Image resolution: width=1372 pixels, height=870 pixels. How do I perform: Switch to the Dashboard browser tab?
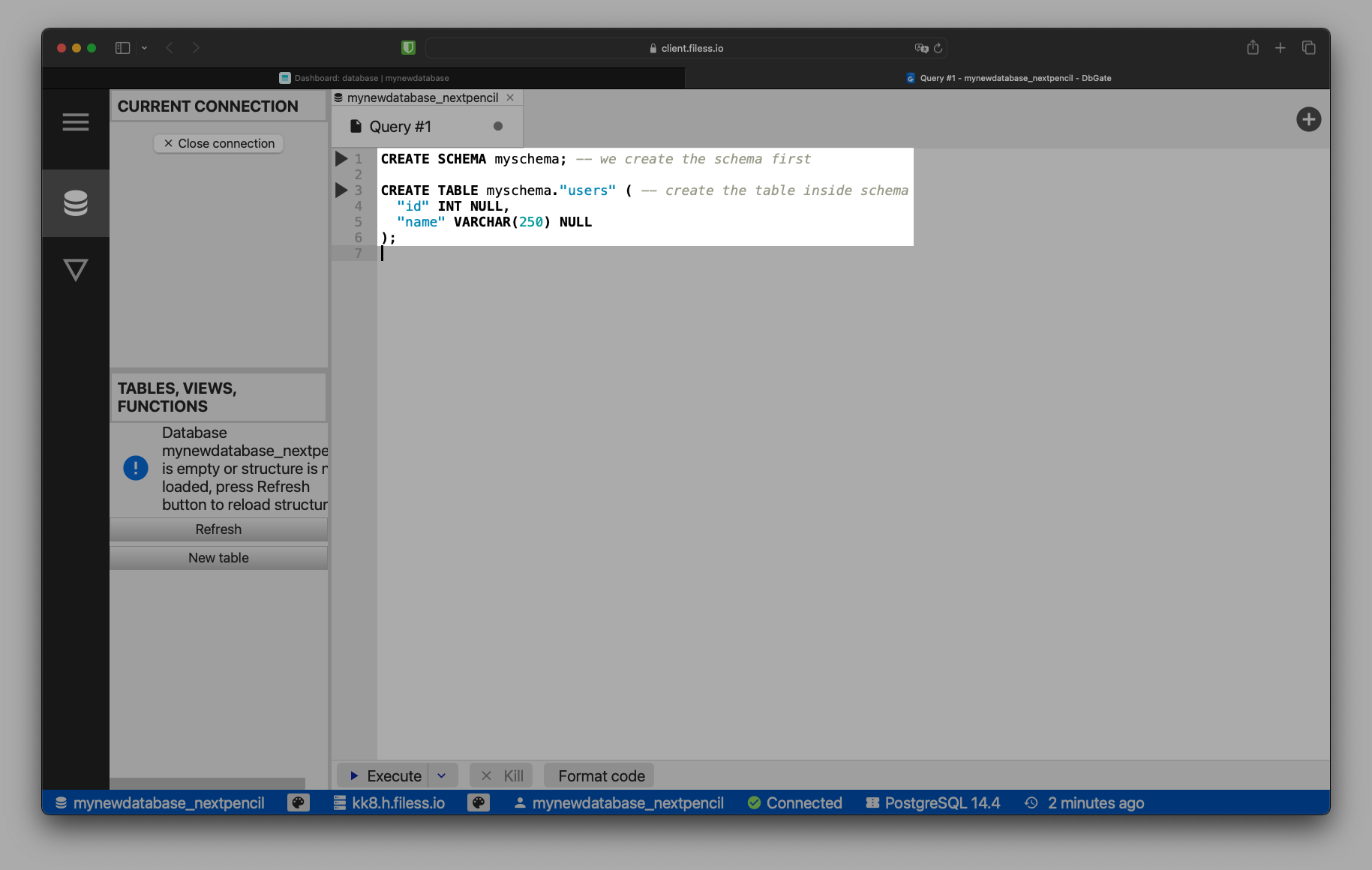pos(364,78)
